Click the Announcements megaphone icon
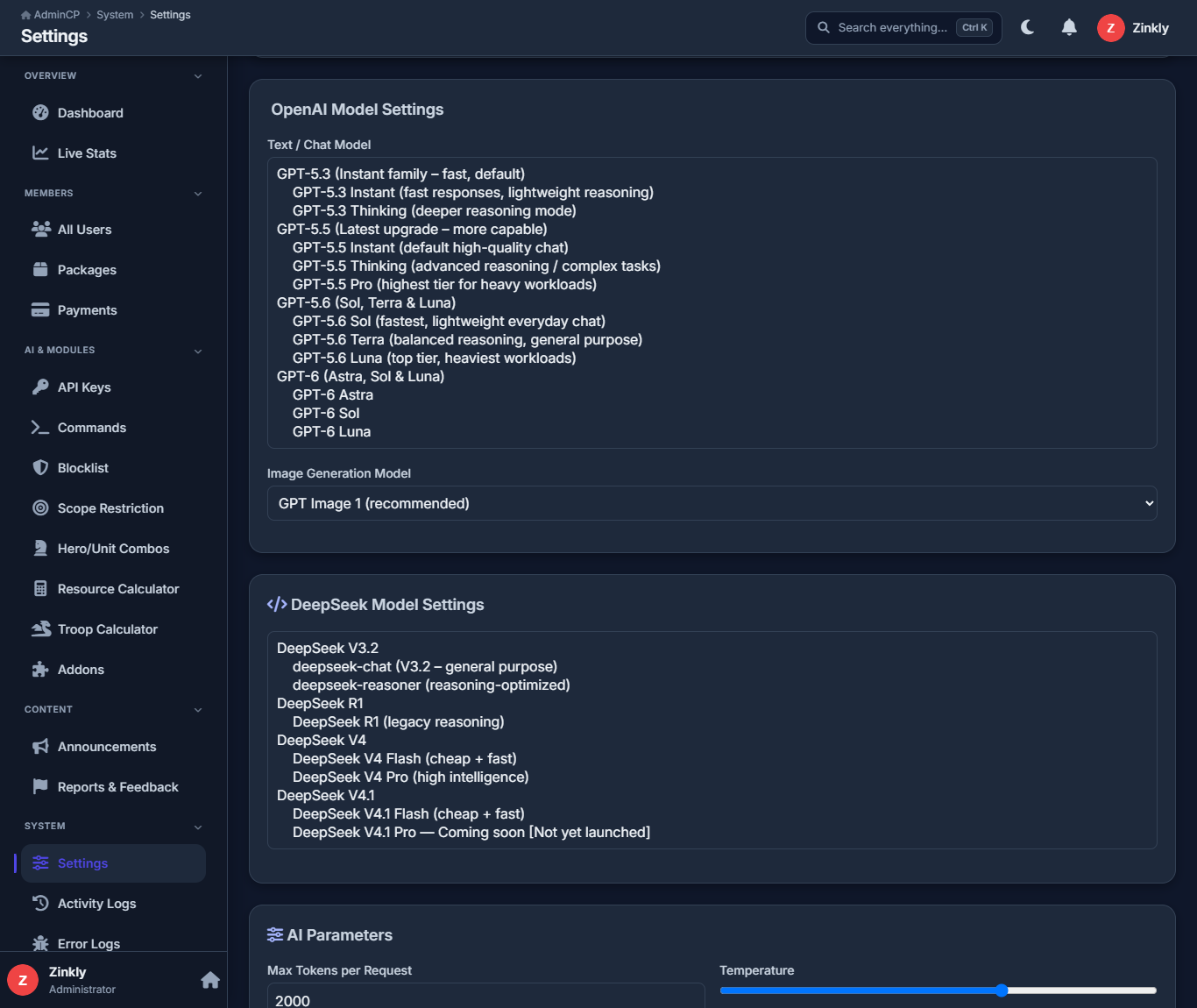1197x1008 pixels. click(40, 746)
